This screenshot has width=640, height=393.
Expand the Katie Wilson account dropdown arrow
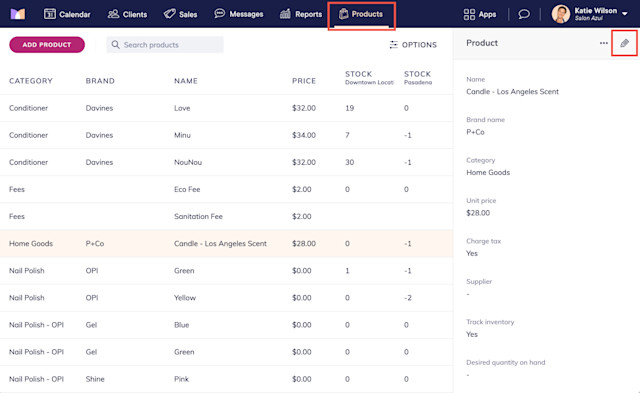coord(624,14)
